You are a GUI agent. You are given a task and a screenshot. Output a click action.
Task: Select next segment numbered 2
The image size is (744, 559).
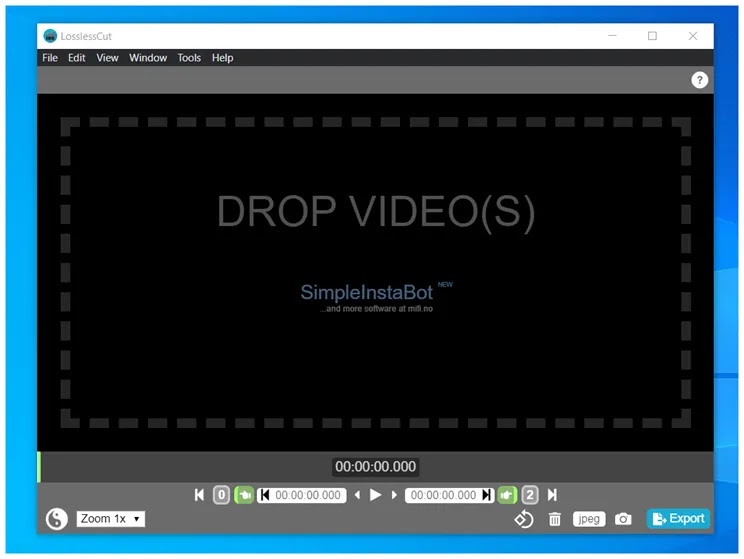click(x=530, y=495)
